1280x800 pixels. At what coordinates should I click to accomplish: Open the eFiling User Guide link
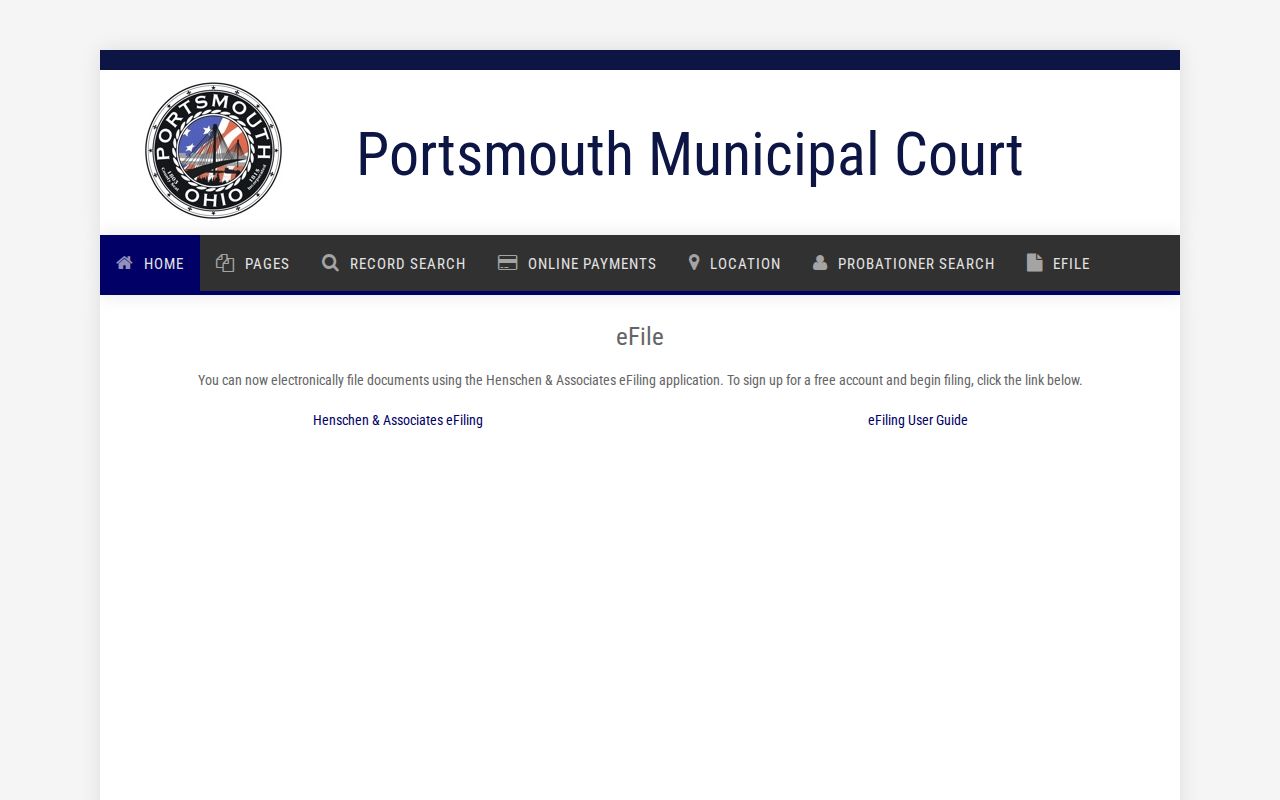click(918, 420)
